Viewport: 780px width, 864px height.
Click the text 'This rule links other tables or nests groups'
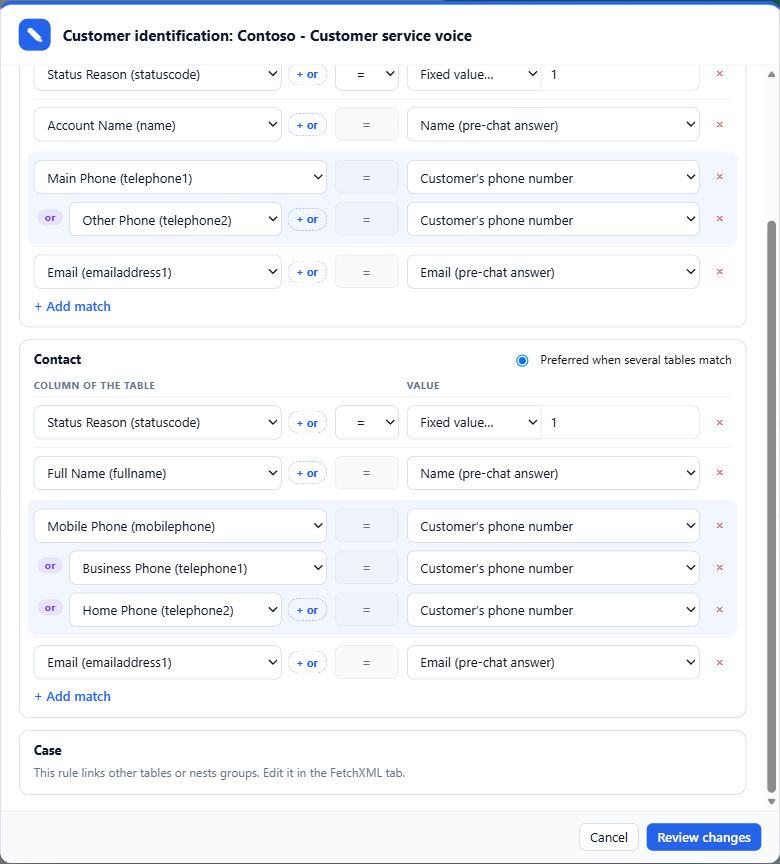click(x=147, y=773)
